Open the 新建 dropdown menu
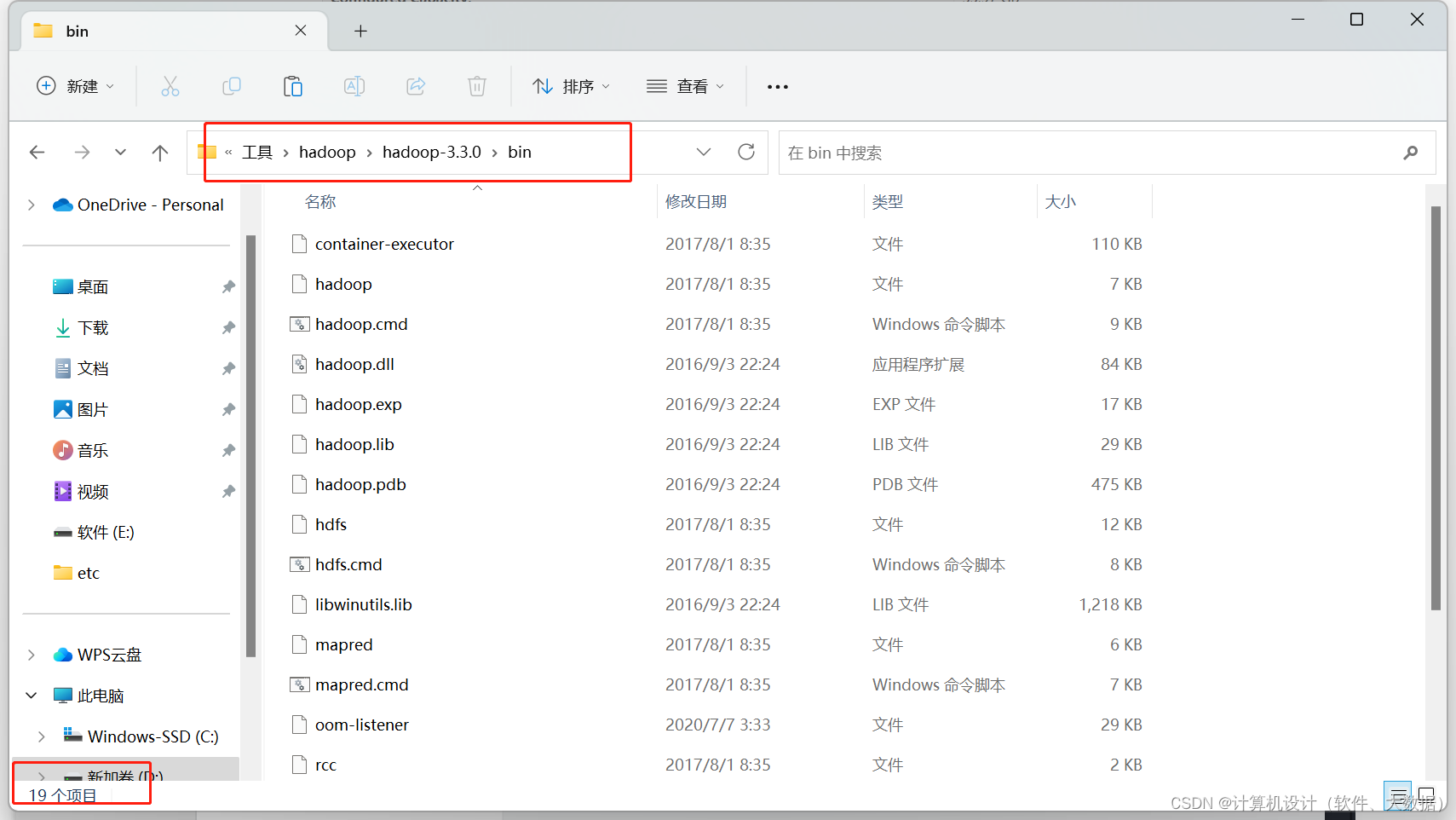Viewport: 1456px width, 820px height. [75, 86]
